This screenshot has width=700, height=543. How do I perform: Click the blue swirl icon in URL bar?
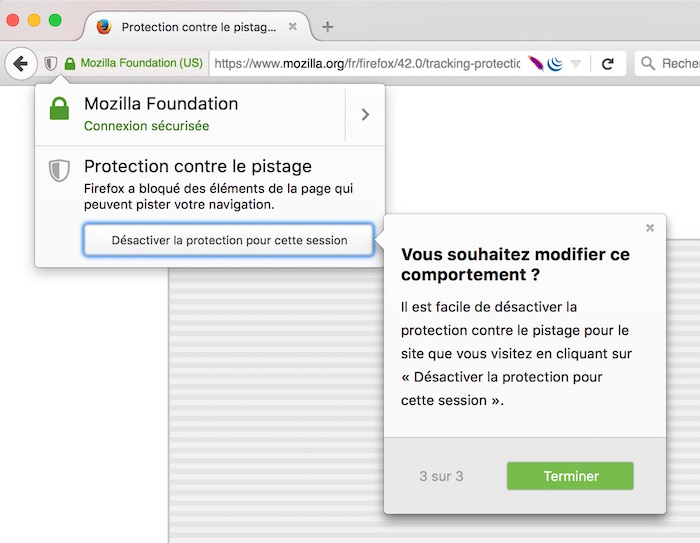coord(555,64)
